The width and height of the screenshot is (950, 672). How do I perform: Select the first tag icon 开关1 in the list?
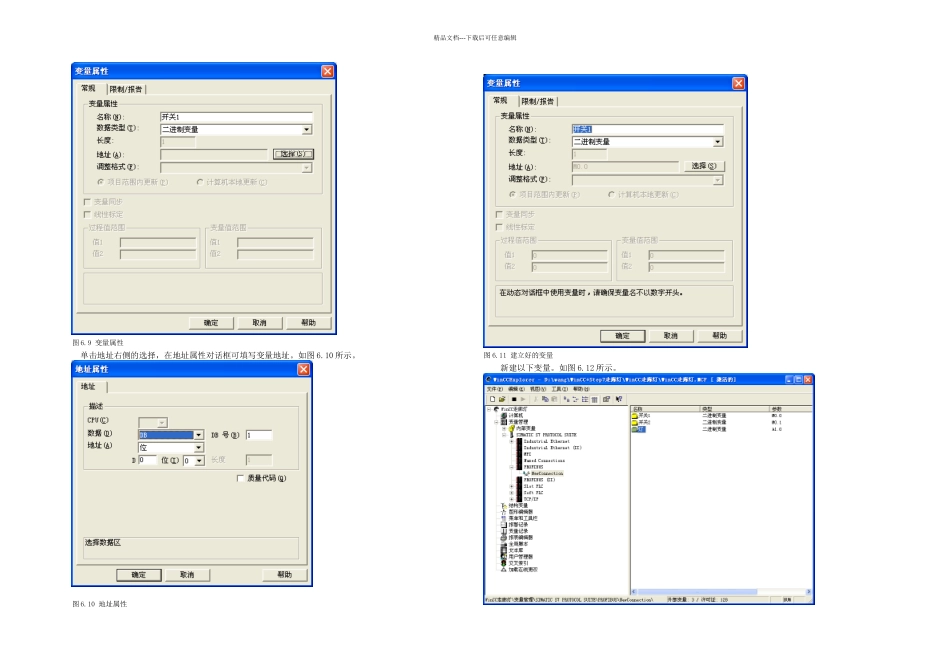(x=634, y=416)
